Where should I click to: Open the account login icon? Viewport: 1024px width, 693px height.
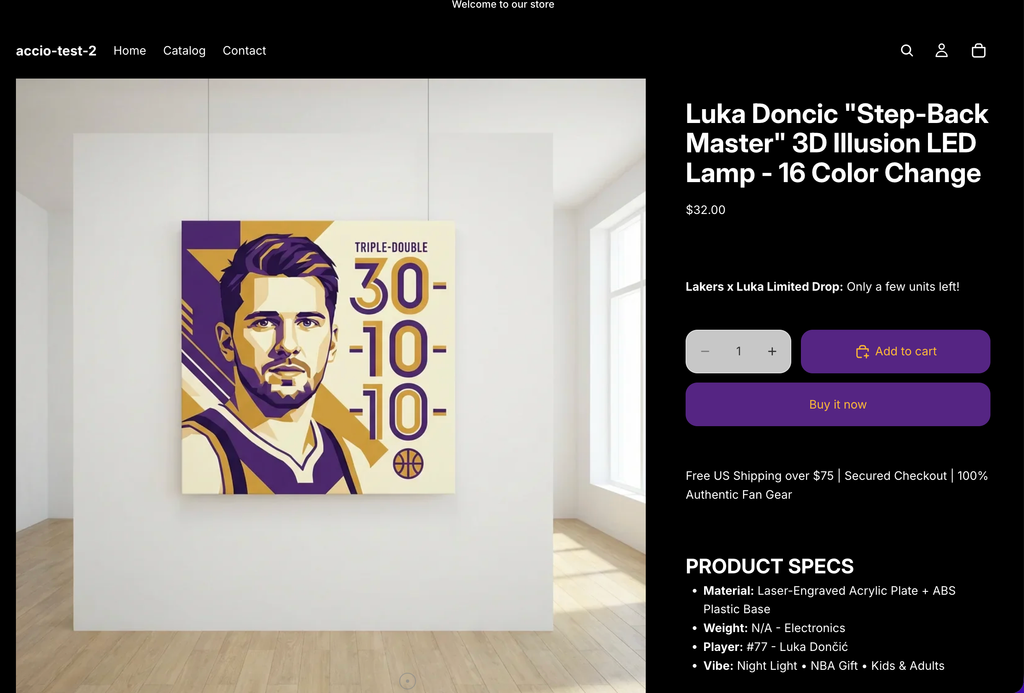coord(941,50)
